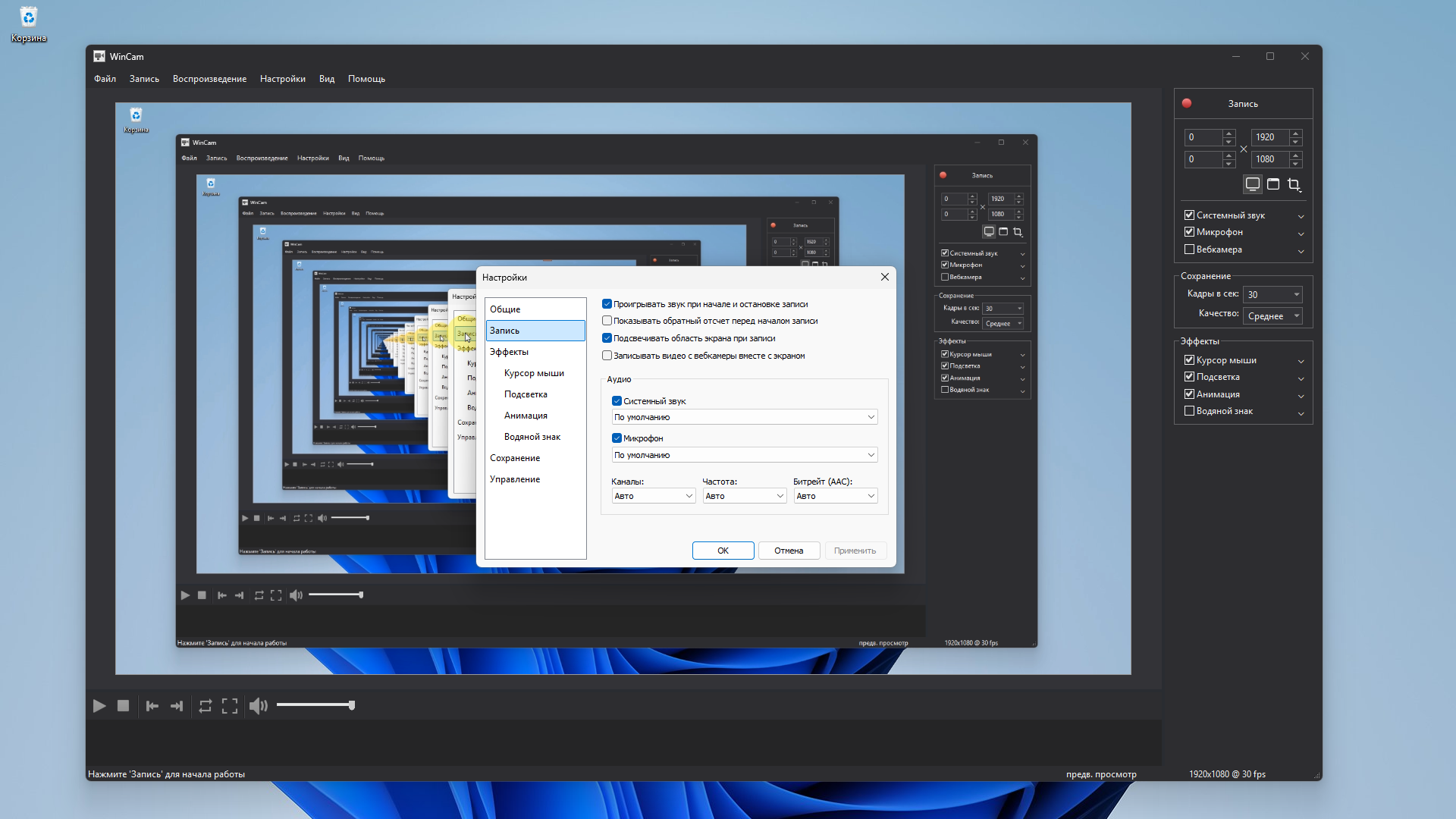Viewport: 1456px width, 819px height.
Task: Open the Запись menu
Action: pyautogui.click(x=144, y=79)
